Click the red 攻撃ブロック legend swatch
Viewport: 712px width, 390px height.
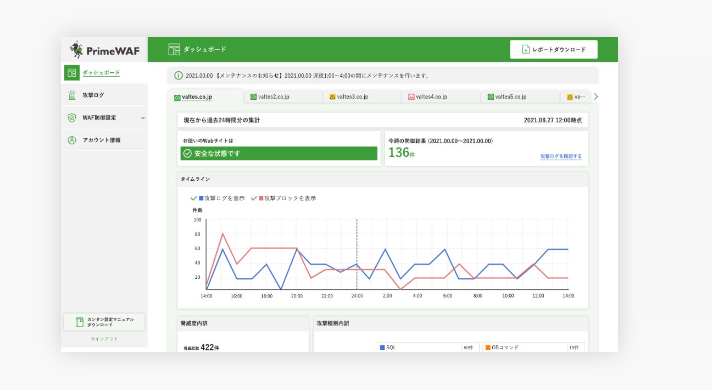click(x=261, y=198)
